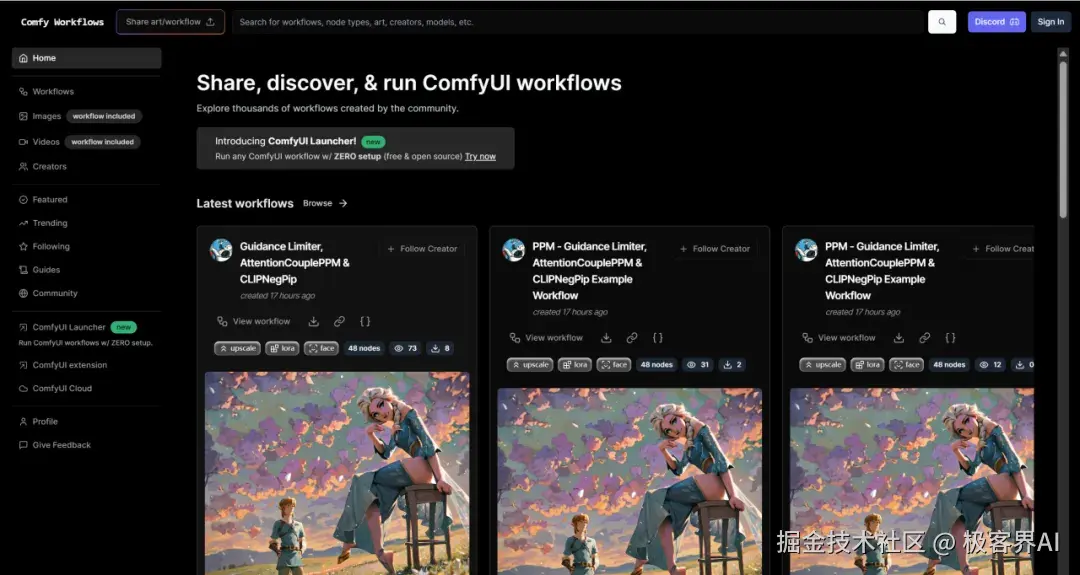Open ComfyUI Launcher sidebar item
This screenshot has height=575, width=1080.
(x=62, y=327)
